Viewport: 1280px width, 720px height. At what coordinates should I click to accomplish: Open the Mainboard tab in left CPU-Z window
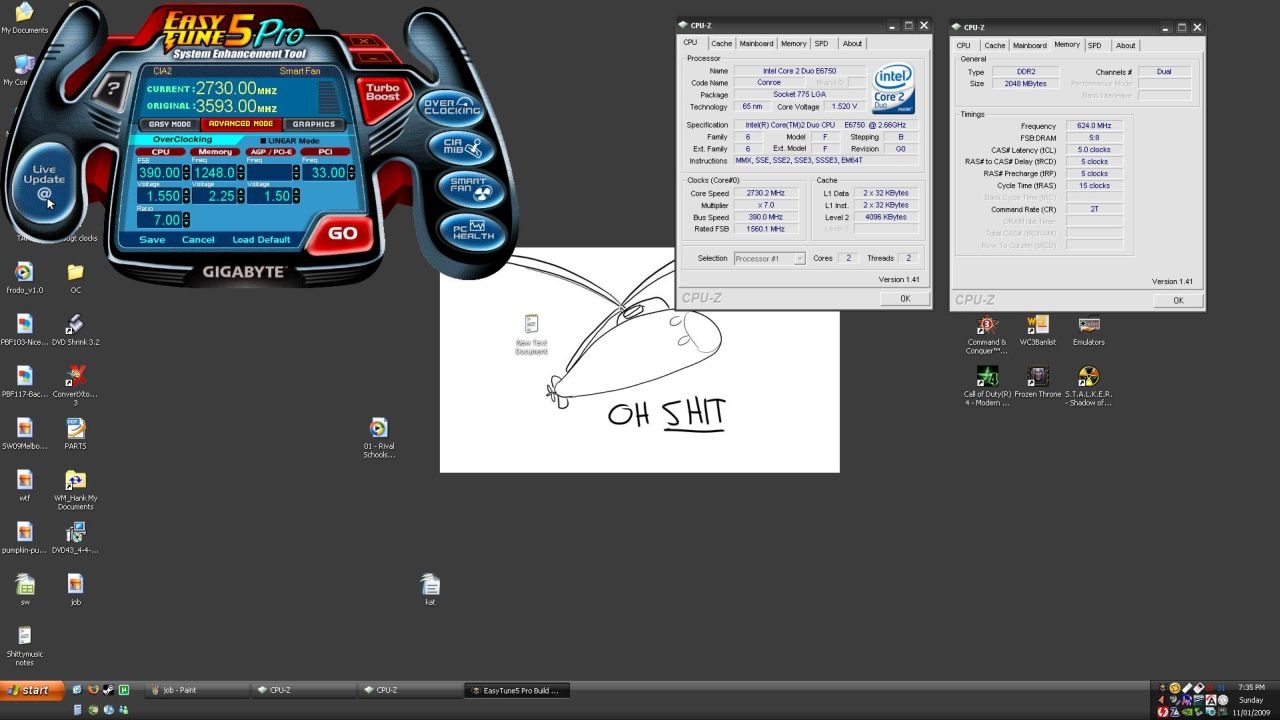[x=756, y=43]
